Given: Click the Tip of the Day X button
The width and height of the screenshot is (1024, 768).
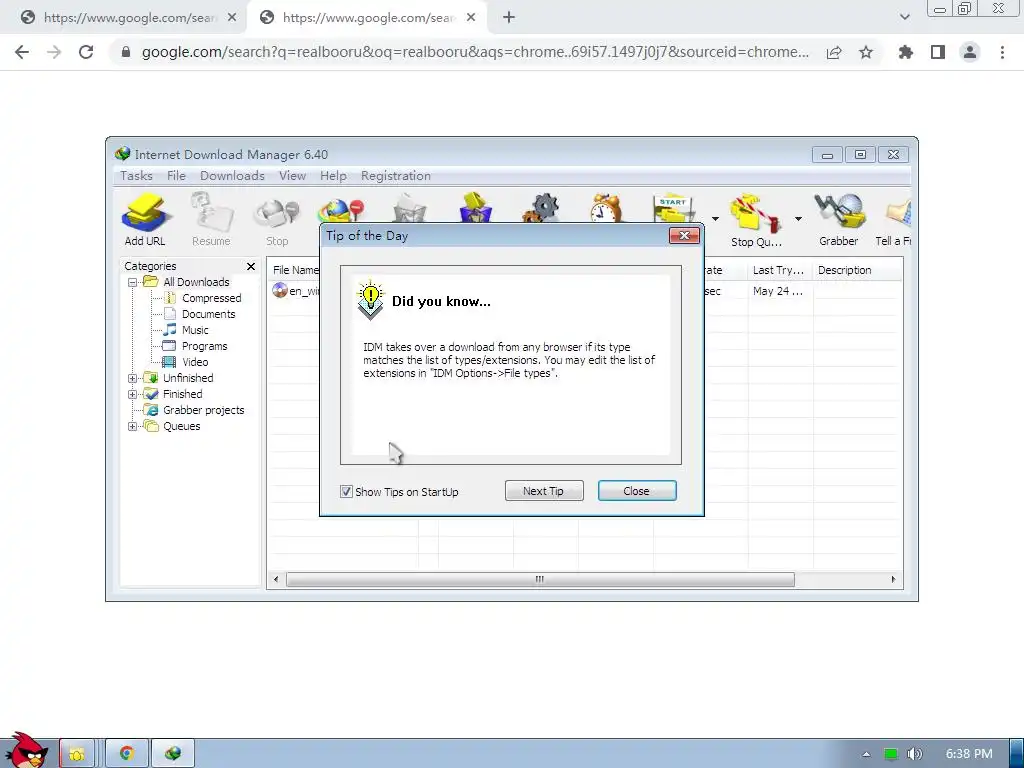Looking at the screenshot, I should click(684, 236).
